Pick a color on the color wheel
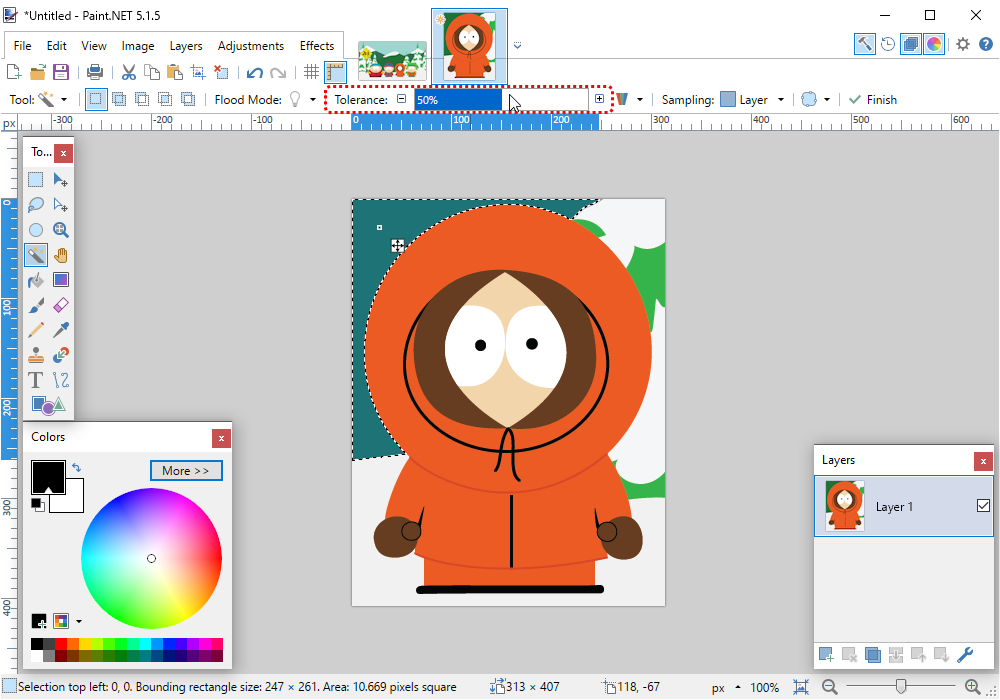1000x700 pixels. pyautogui.click(x=151, y=558)
